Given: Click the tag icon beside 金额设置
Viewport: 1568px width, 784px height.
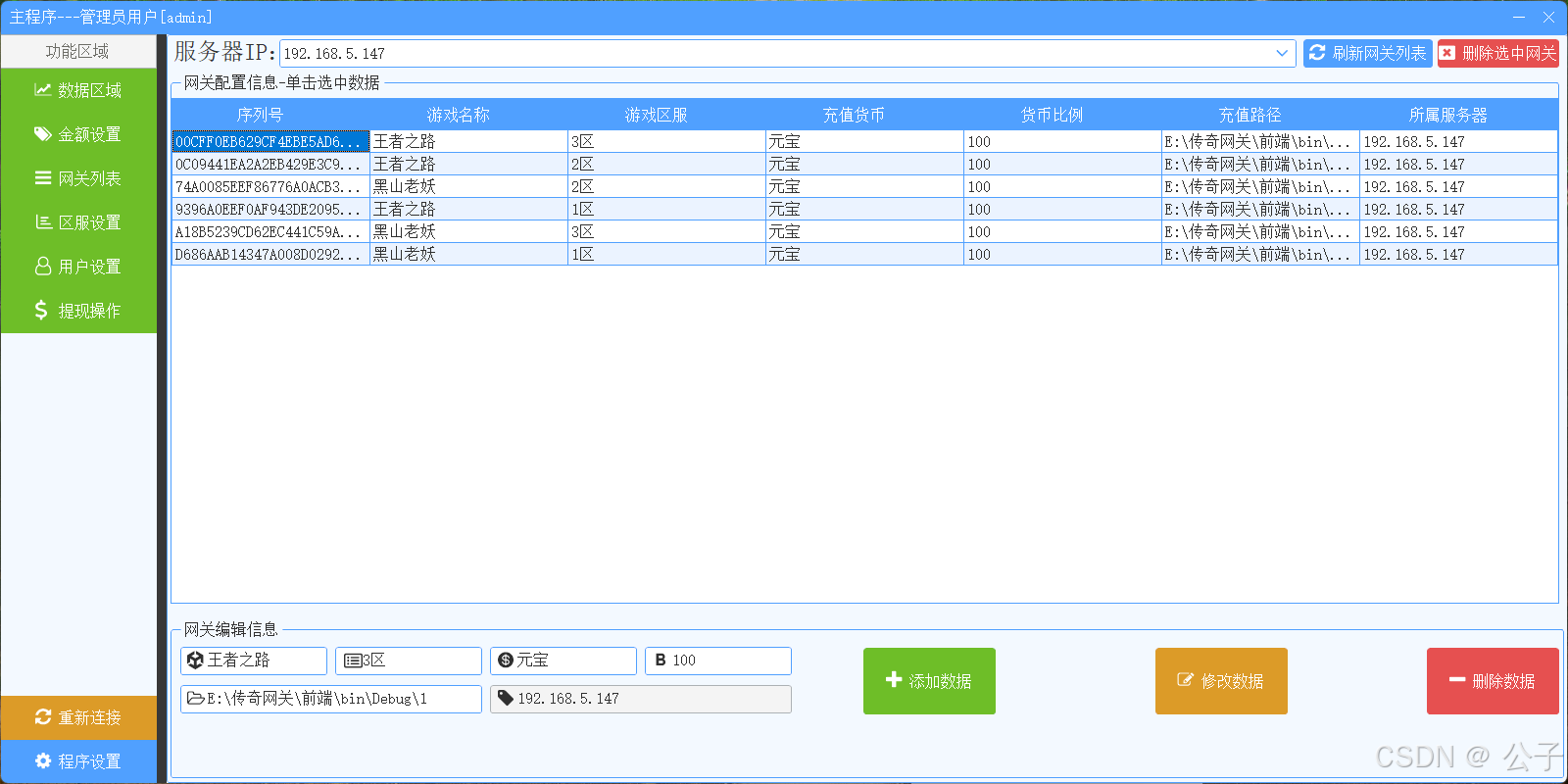Looking at the screenshot, I should coord(42,134).
